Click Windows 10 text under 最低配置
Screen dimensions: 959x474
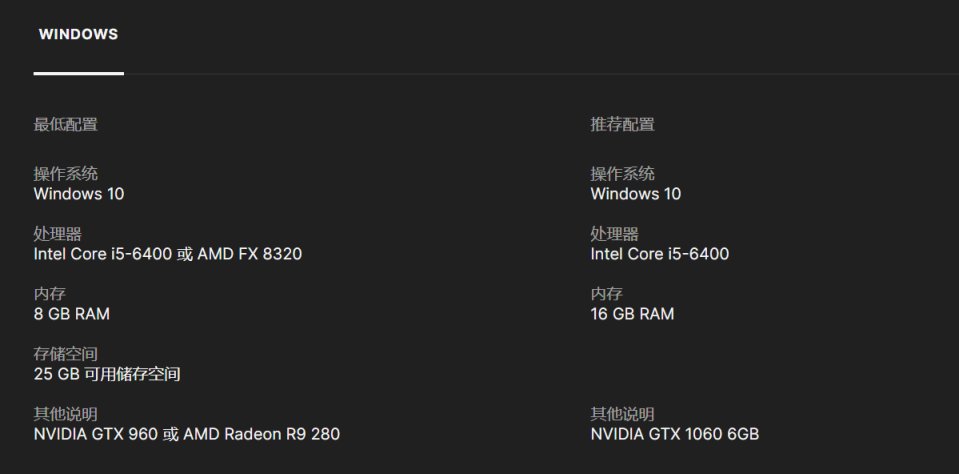pos(79,194)
